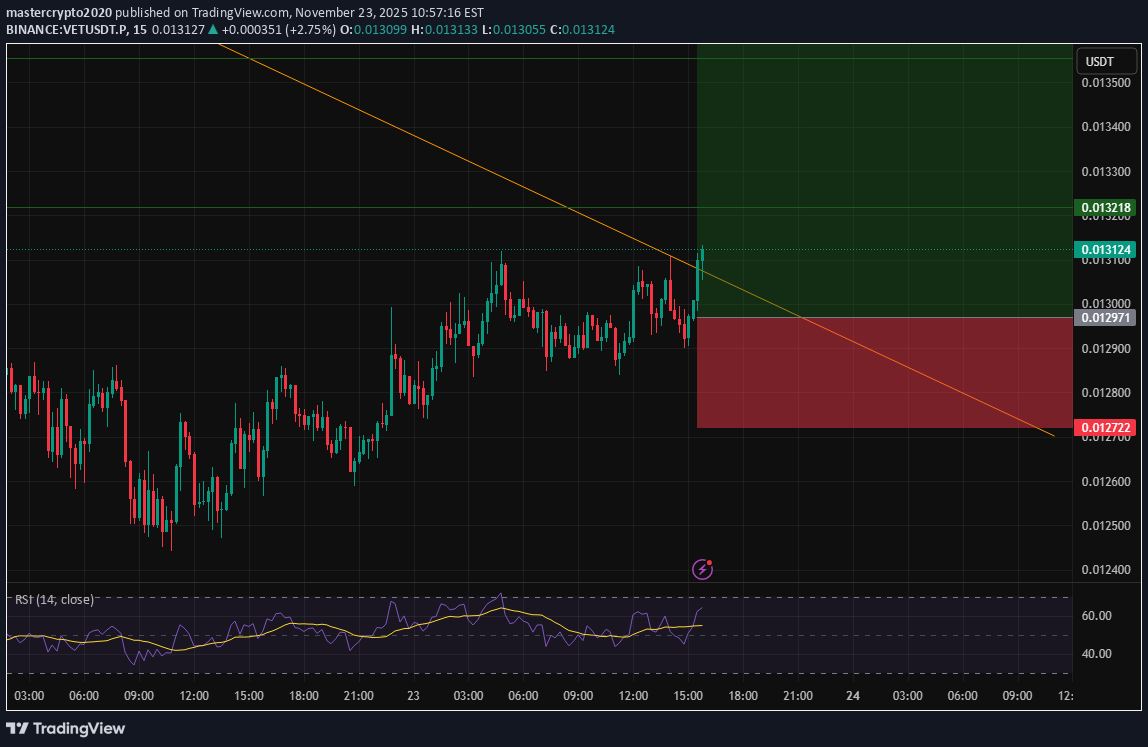Select the RSI (14, close) indicator label

pyautogui.click(x=54, y=600)
